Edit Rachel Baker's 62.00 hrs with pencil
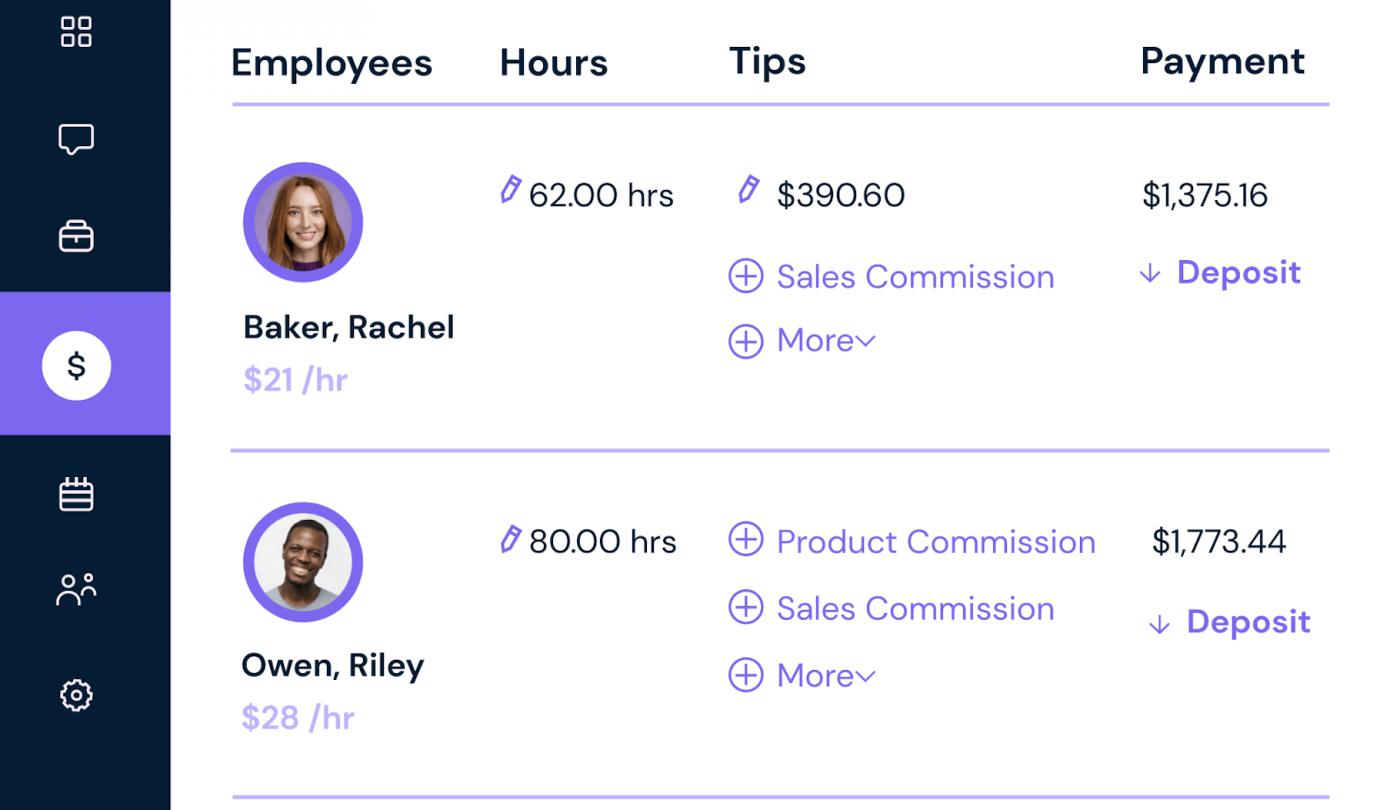Screen dimensions: 1400x810 (511, 190)
